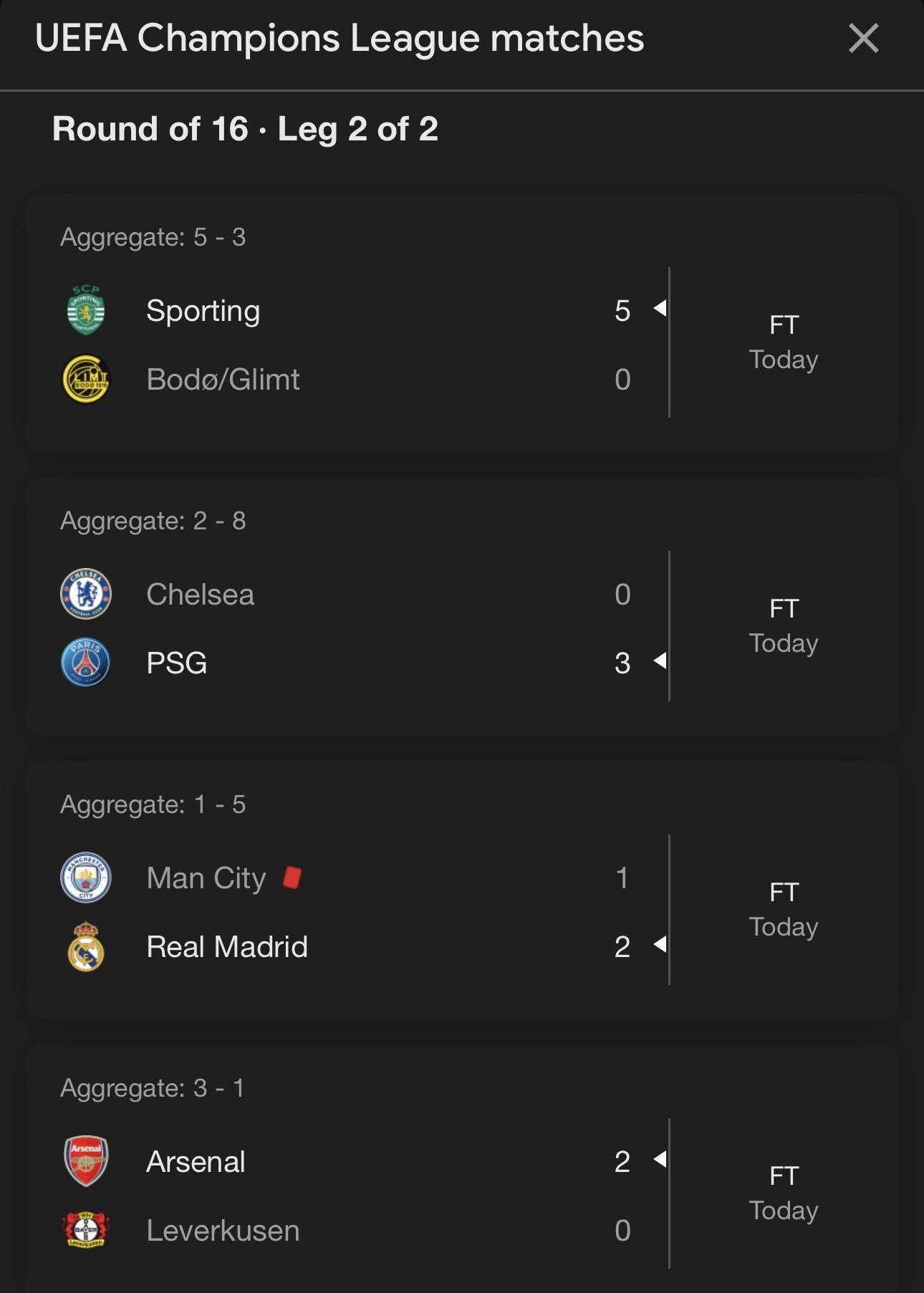924x1293 pixels.
Task: Click the Aggregate: 1 - 5 label
Action: (153, 804)
